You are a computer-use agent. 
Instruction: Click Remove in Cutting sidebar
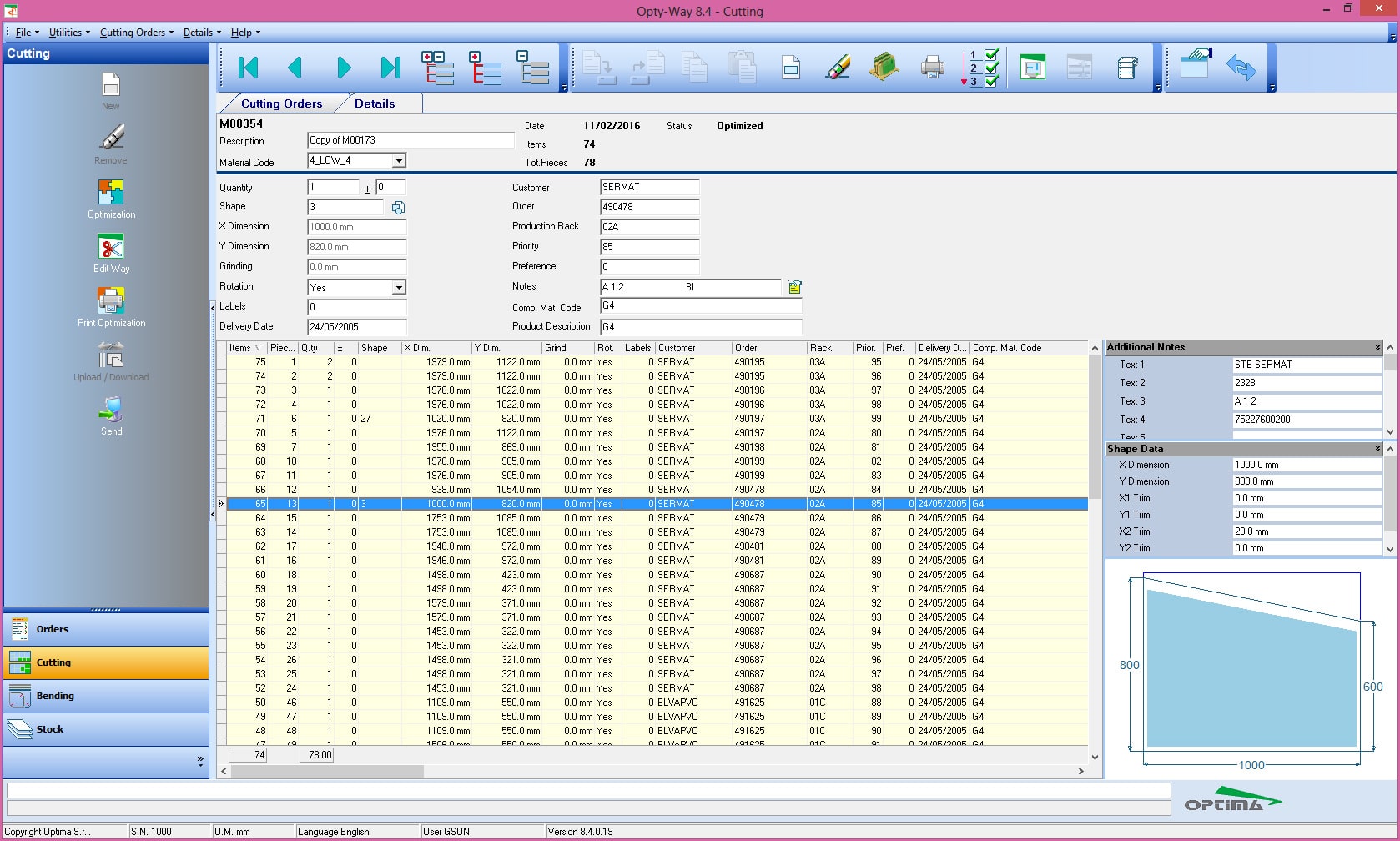coord(110,145)
